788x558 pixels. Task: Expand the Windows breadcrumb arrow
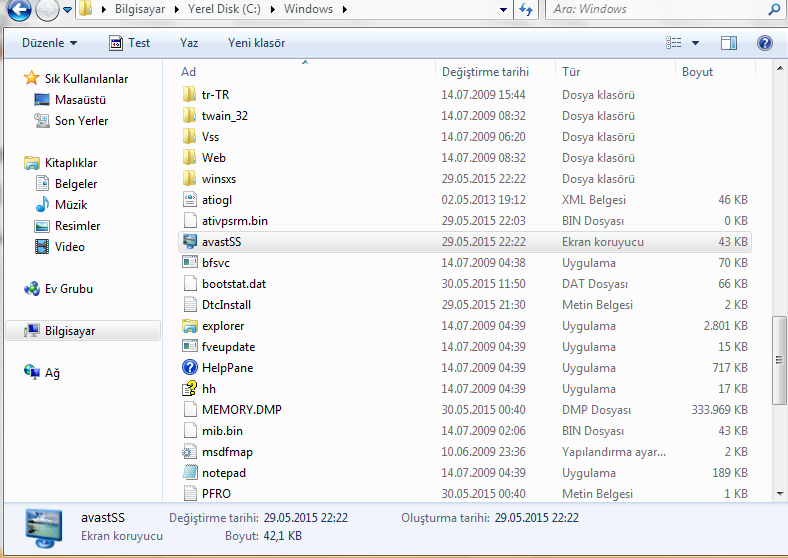click(344, 10)
